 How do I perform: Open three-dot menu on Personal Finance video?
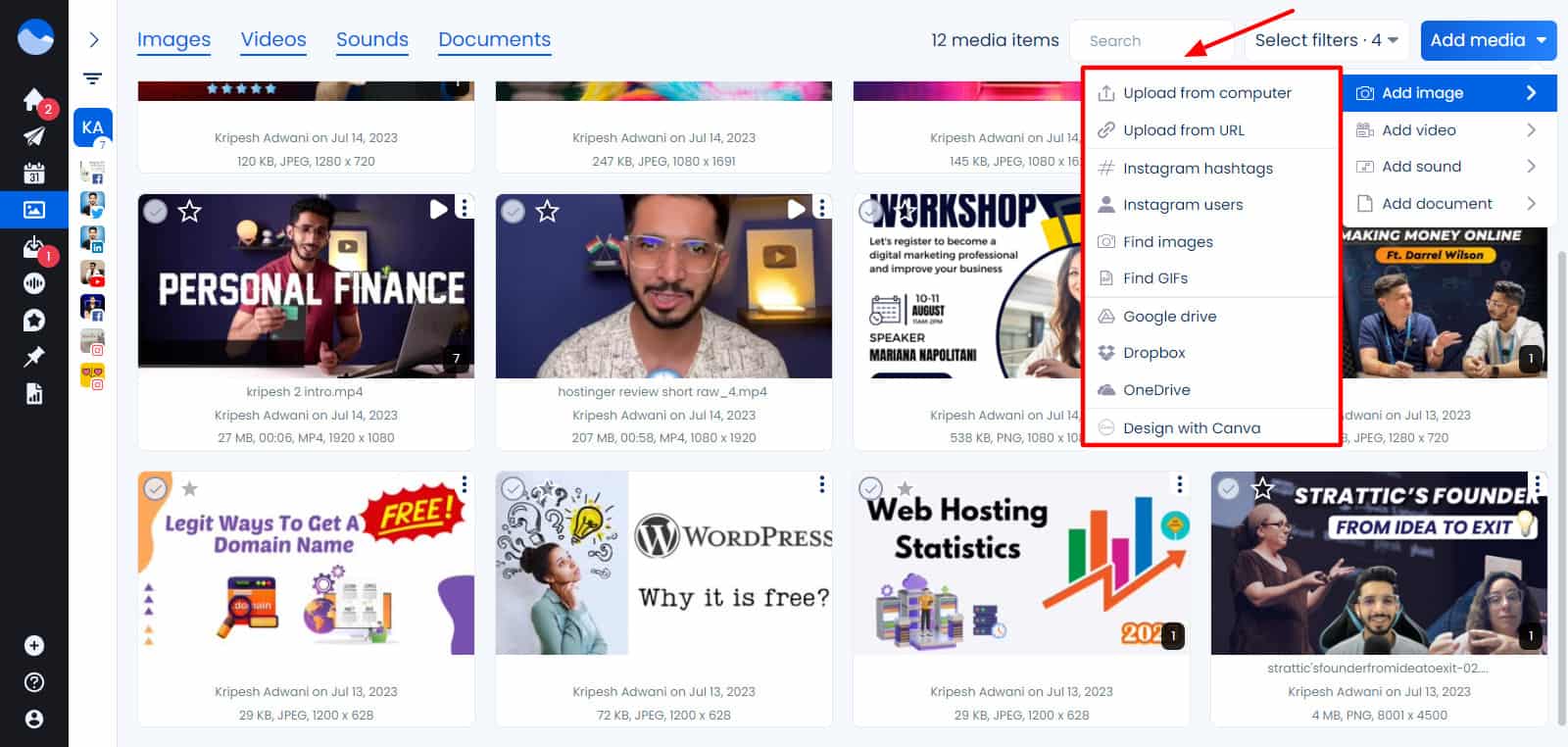click(x=465, y=207)
